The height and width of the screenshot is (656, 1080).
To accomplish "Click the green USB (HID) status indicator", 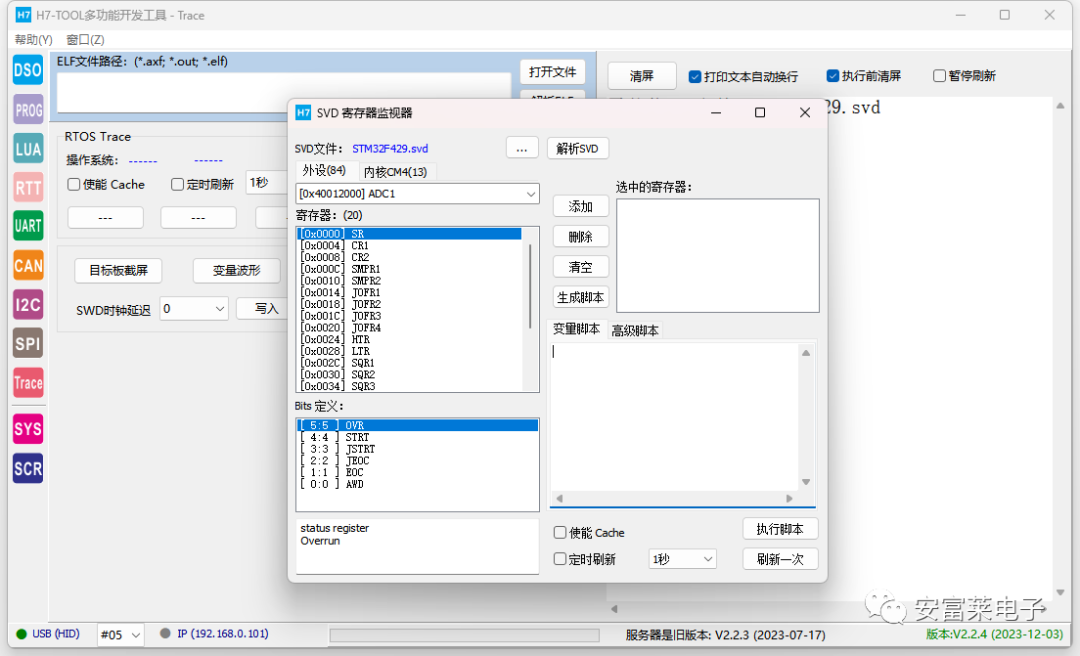I will (x=21, y=634).
